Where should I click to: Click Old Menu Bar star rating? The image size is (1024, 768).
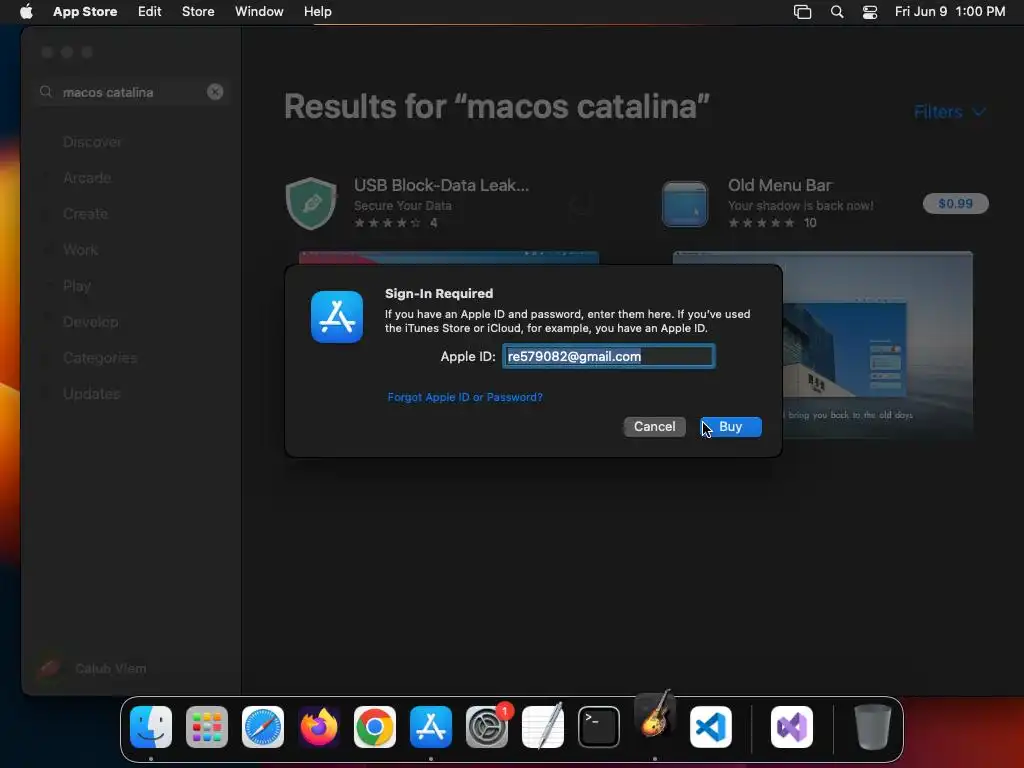tap(761, 223)
